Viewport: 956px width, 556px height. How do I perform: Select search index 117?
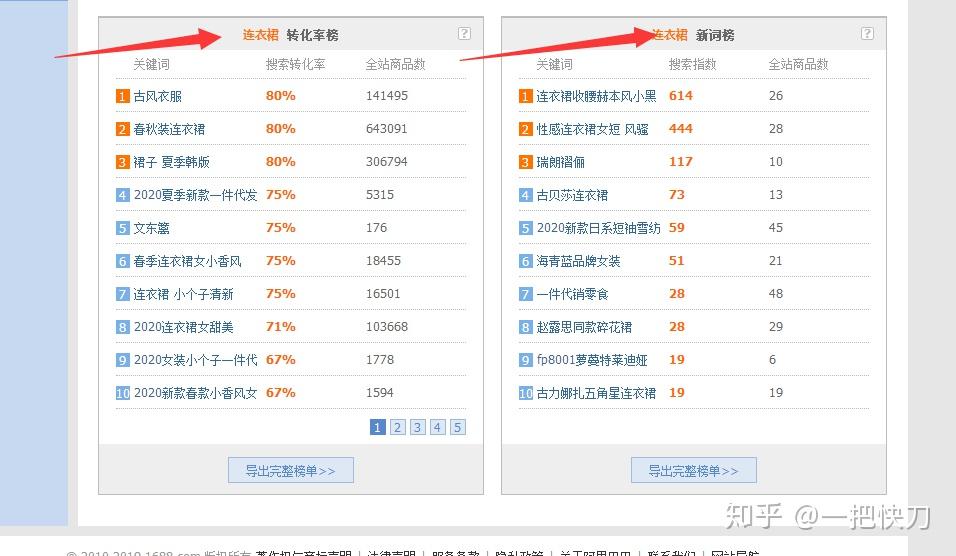pos(680,162)
